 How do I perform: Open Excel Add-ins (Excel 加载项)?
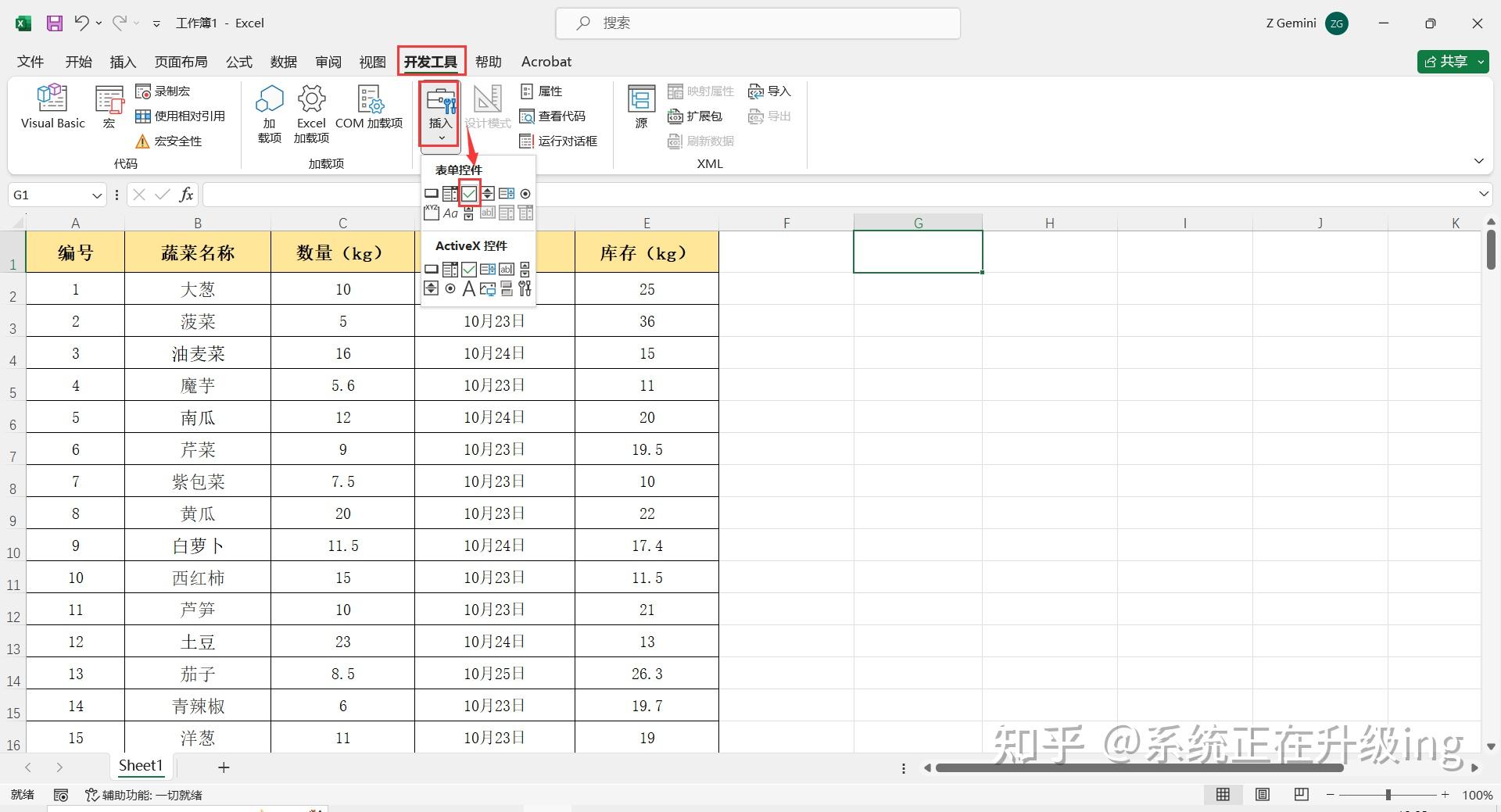pos(311,114)
